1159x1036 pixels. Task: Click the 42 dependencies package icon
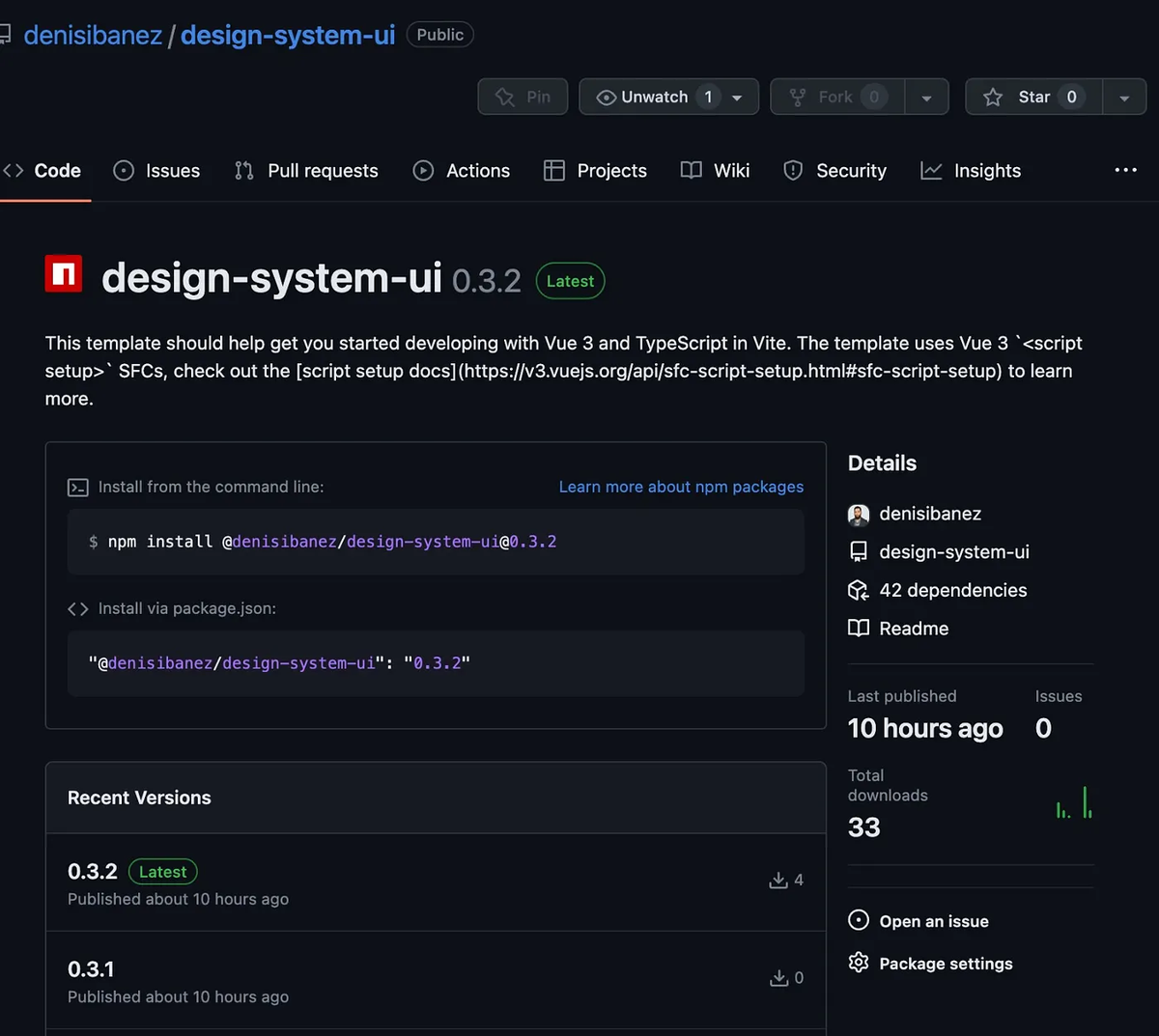859,590
